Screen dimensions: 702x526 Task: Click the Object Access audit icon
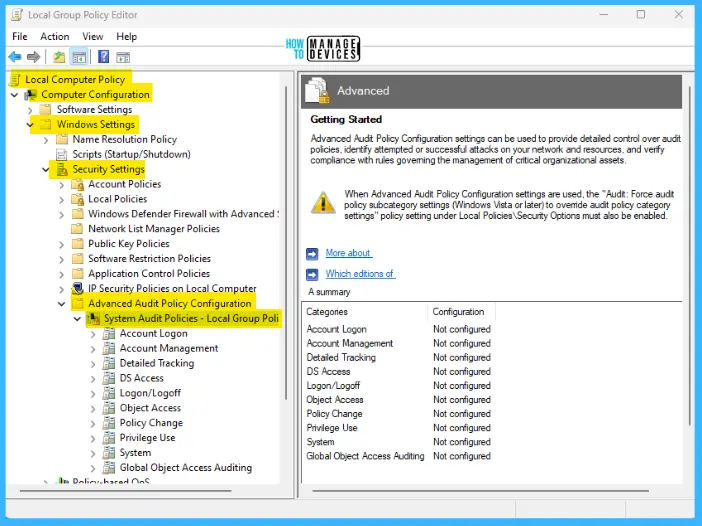click(109, 408)
